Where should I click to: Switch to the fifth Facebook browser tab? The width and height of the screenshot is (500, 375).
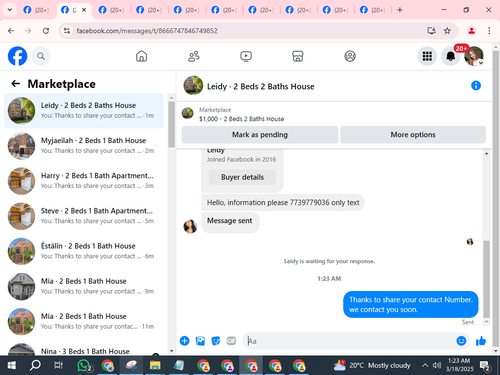pos(187,10)
